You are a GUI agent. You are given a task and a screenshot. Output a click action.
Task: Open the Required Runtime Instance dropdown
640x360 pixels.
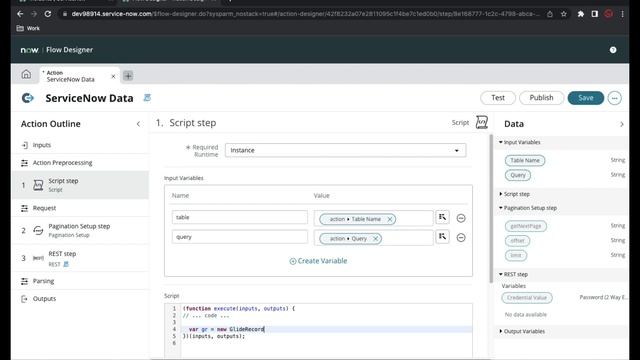(345, 150)
